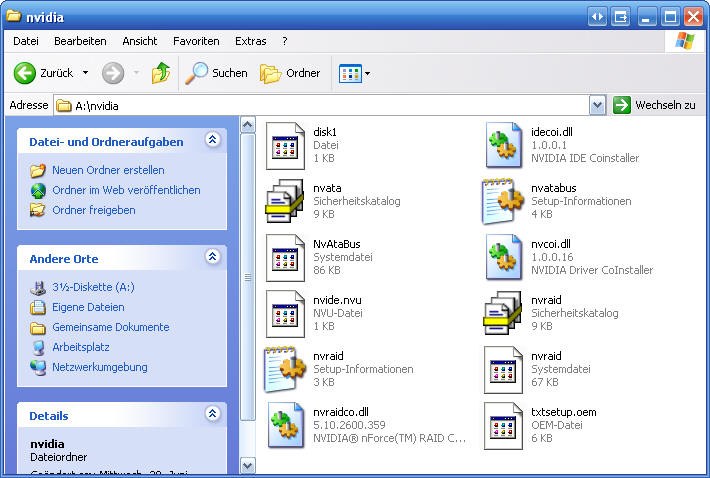
Task: Collapse the Andere Orte panel
Action: (213, 257)
